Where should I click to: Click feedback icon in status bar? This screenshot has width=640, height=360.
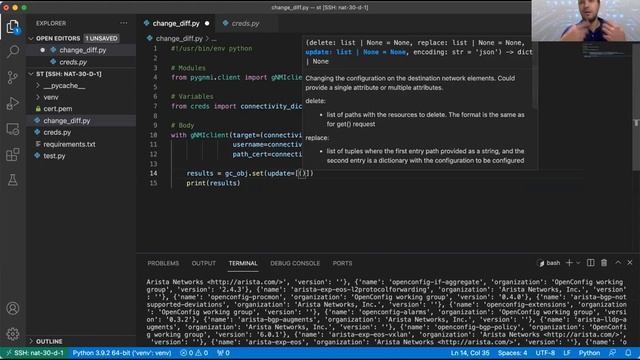[612, 353]
